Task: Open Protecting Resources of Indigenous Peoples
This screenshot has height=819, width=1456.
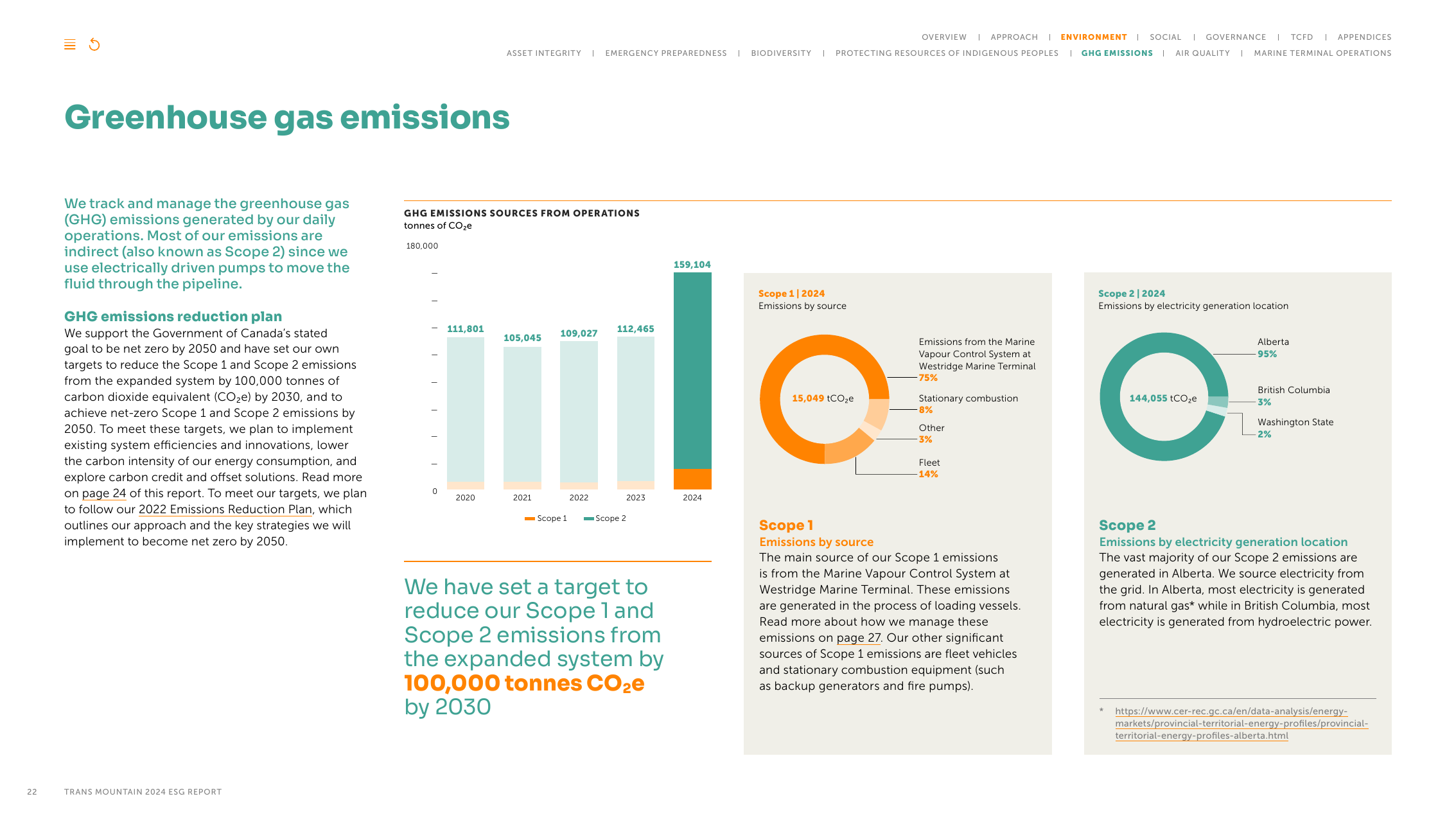Action: pyautogui.click(x=947, y=53)
